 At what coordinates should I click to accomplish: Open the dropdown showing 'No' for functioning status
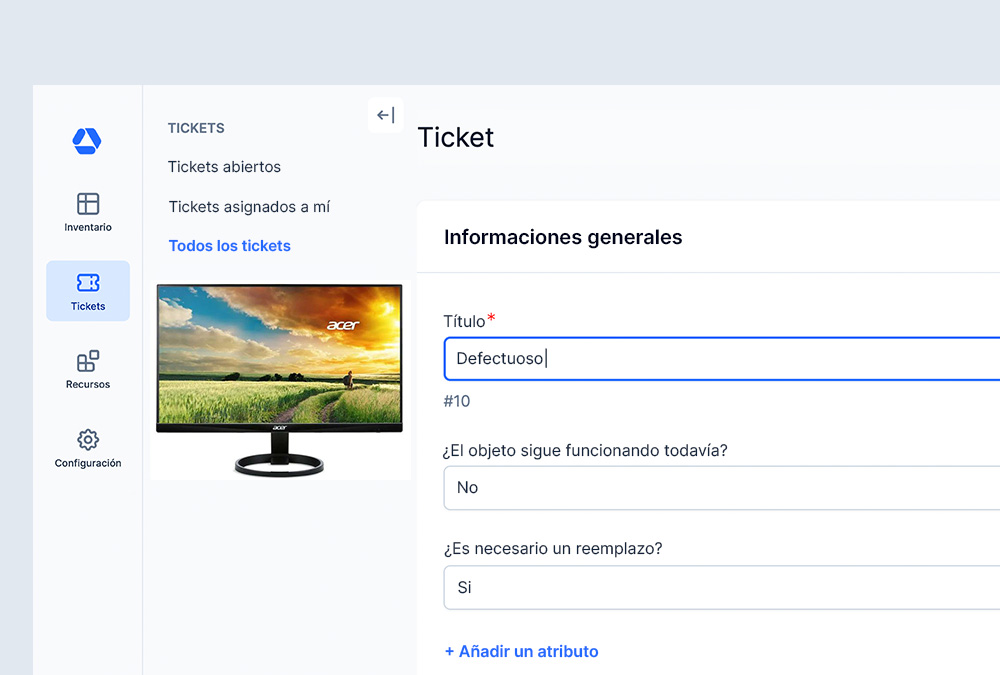pyautogui.click(x=700, y=488)
